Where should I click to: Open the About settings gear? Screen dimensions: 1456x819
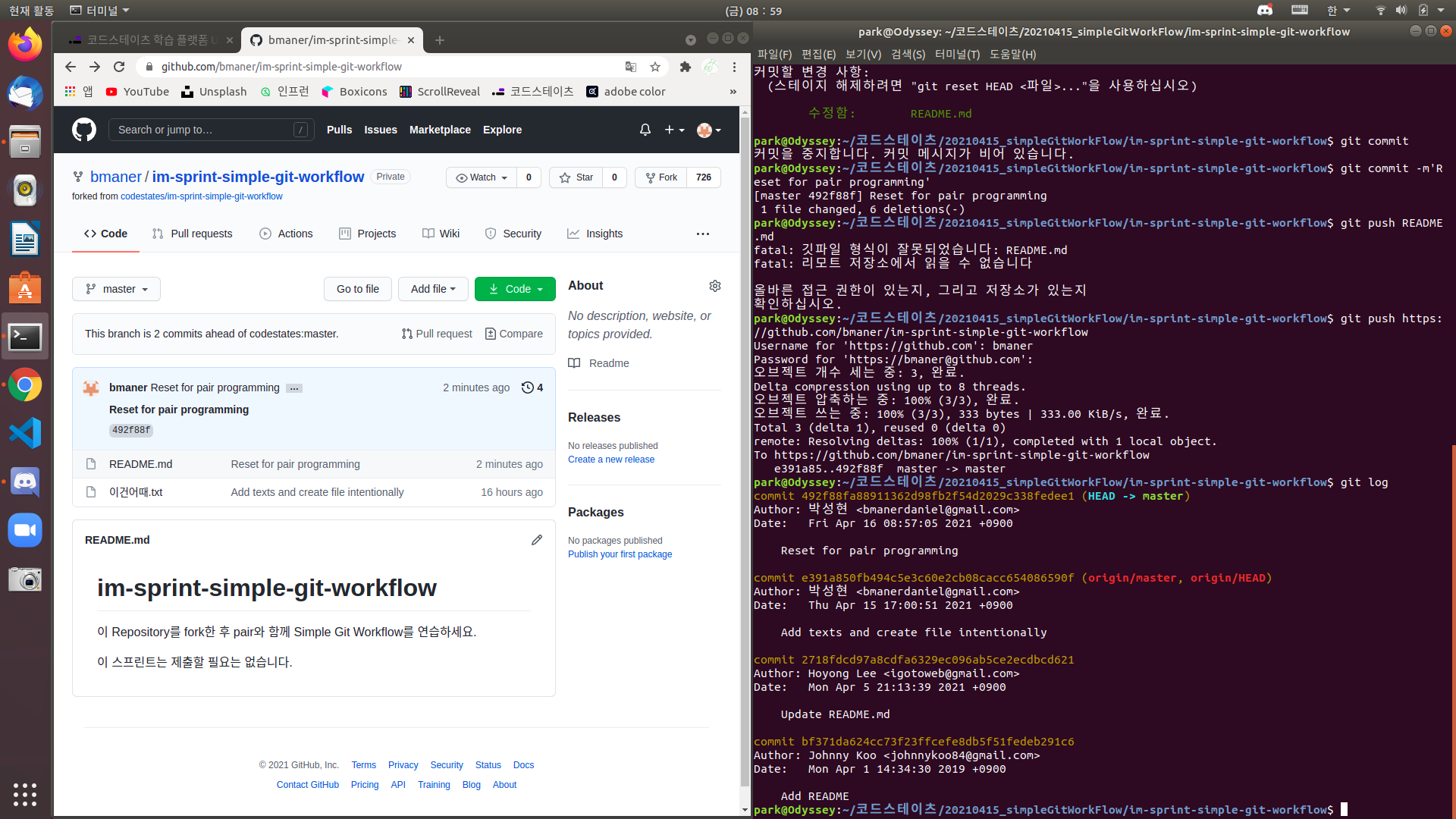(x=714, y=286)
